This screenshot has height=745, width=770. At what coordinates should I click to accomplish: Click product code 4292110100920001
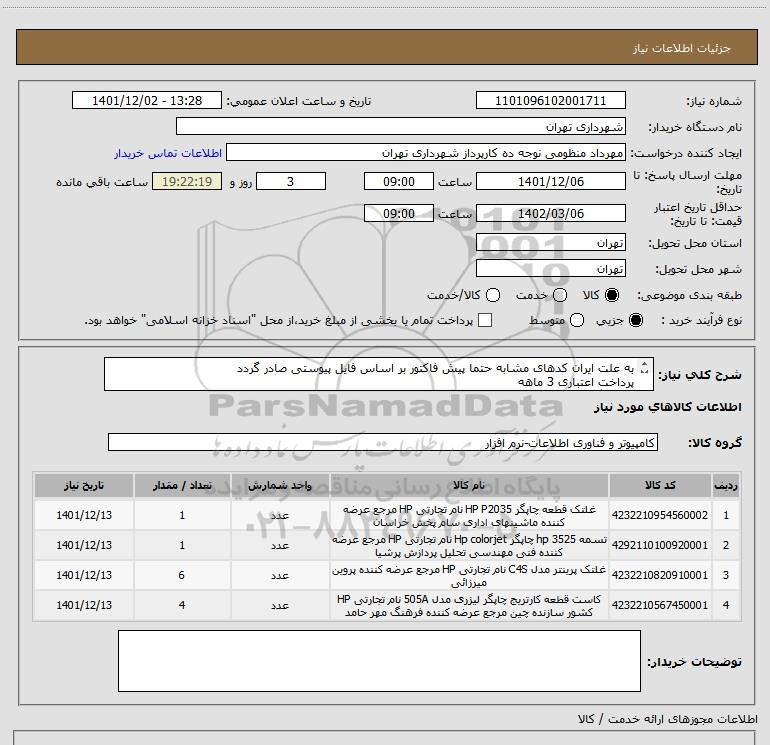tap(660, 545)
